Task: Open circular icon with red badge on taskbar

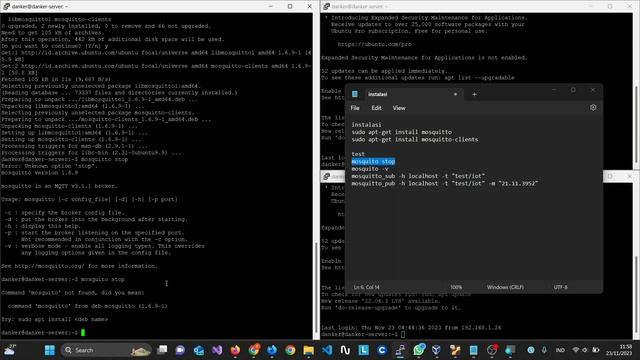Action: [x=492, y=350]
